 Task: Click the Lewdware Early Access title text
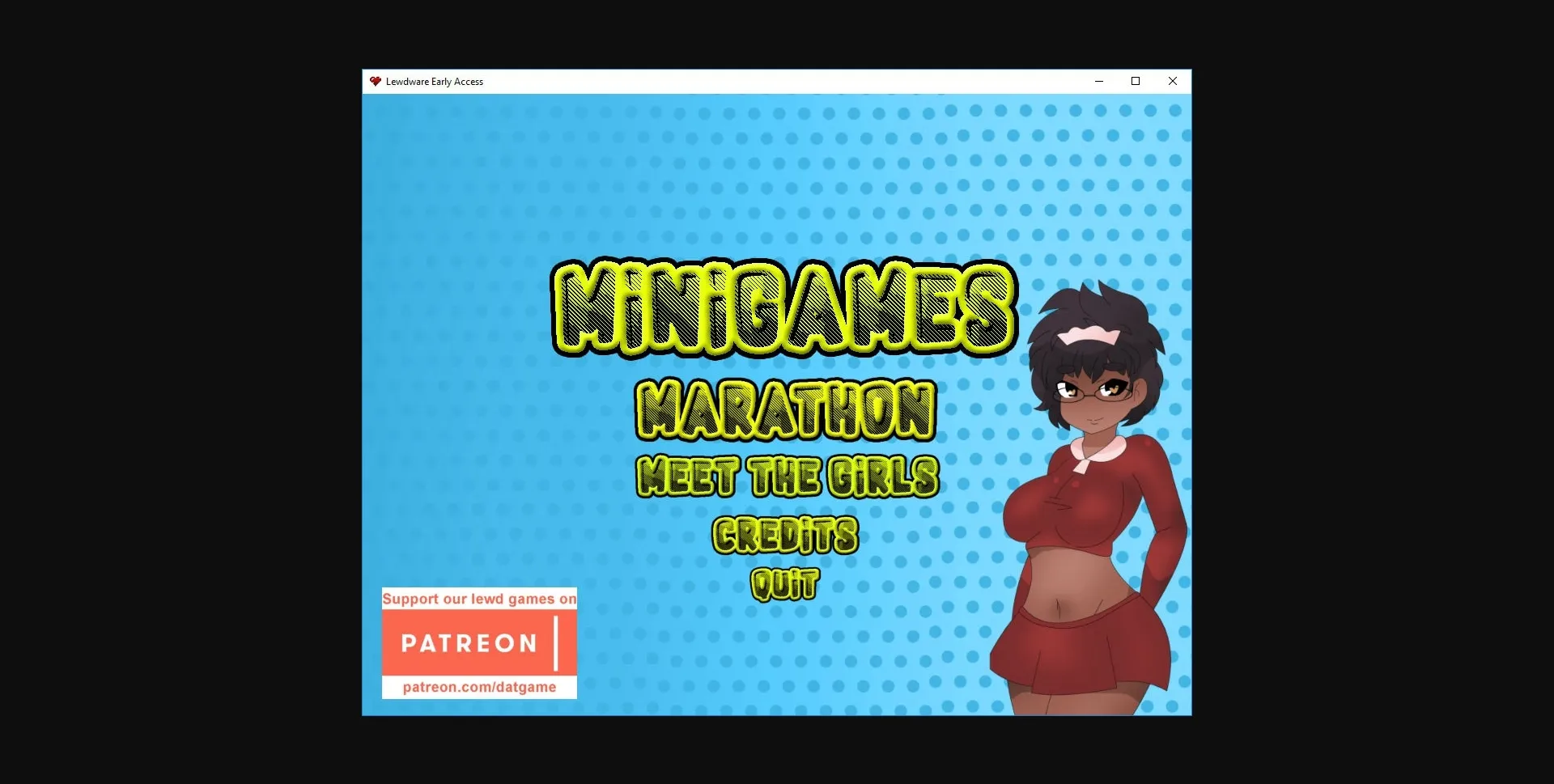point(434,82)
